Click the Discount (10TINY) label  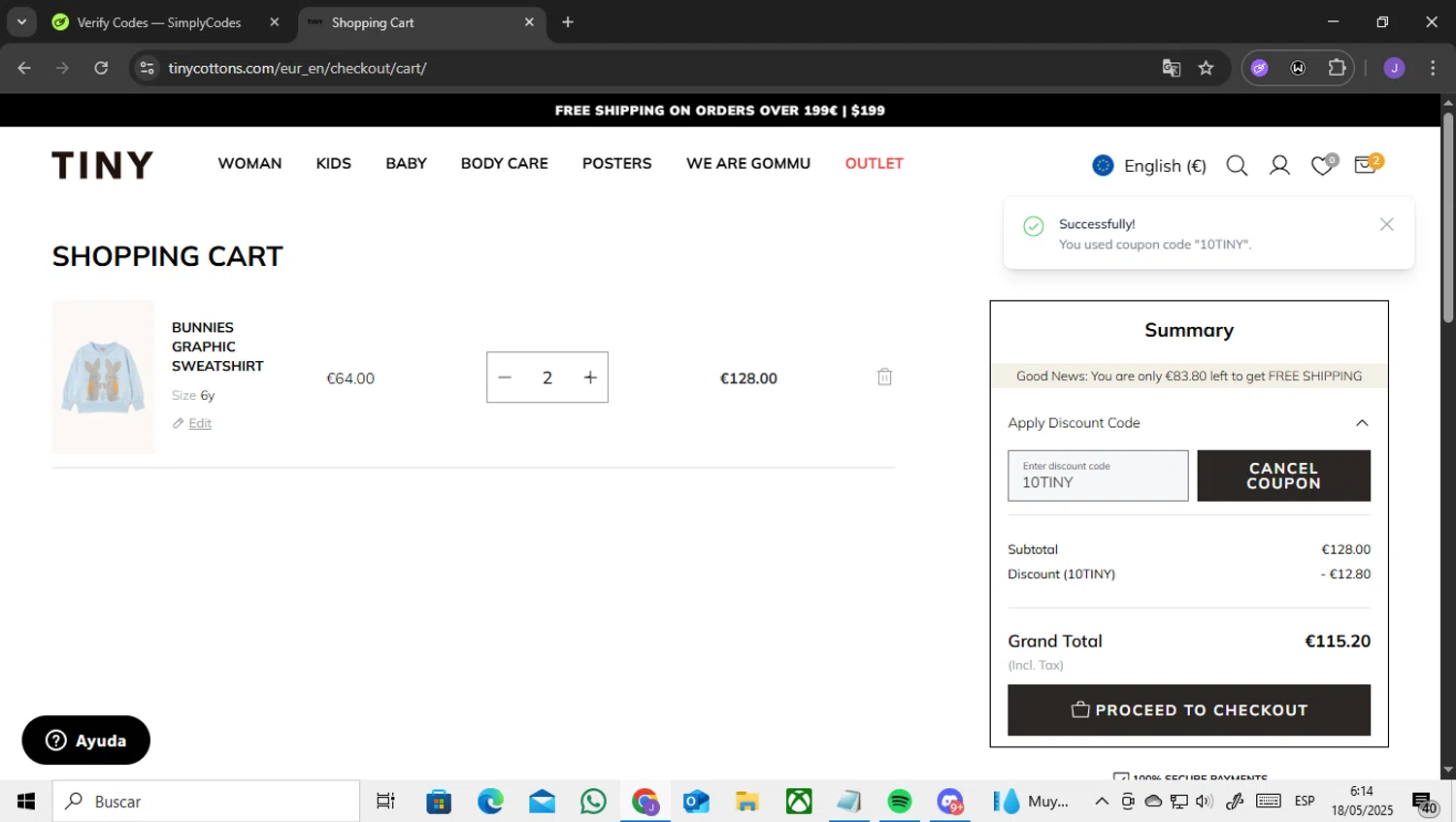pos(1061,575)
